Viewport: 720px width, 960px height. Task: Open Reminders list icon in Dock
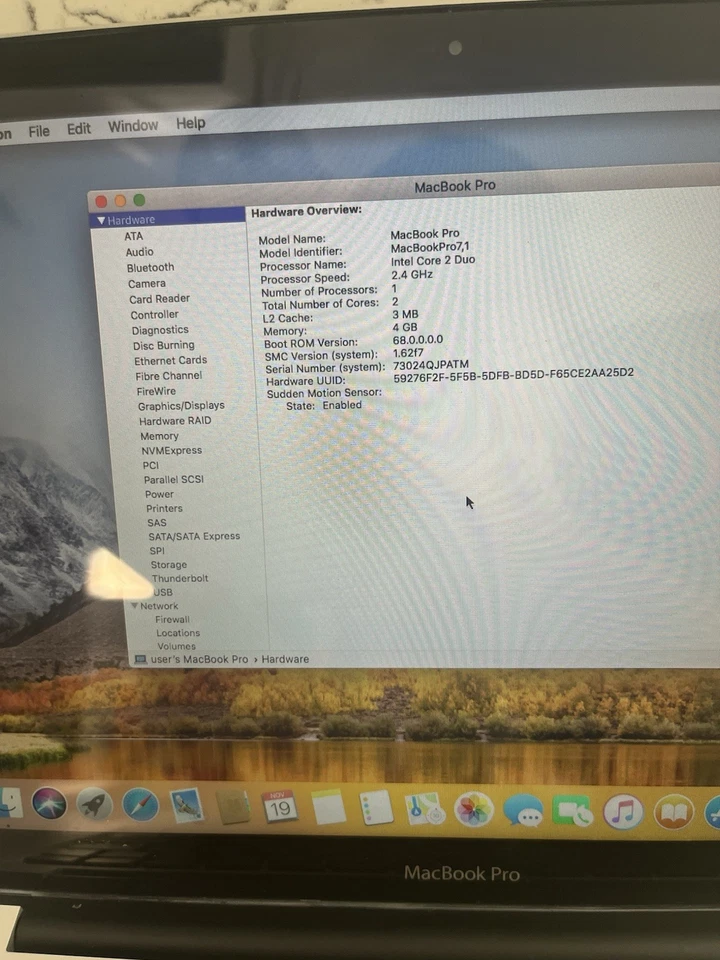coord(375,808)
